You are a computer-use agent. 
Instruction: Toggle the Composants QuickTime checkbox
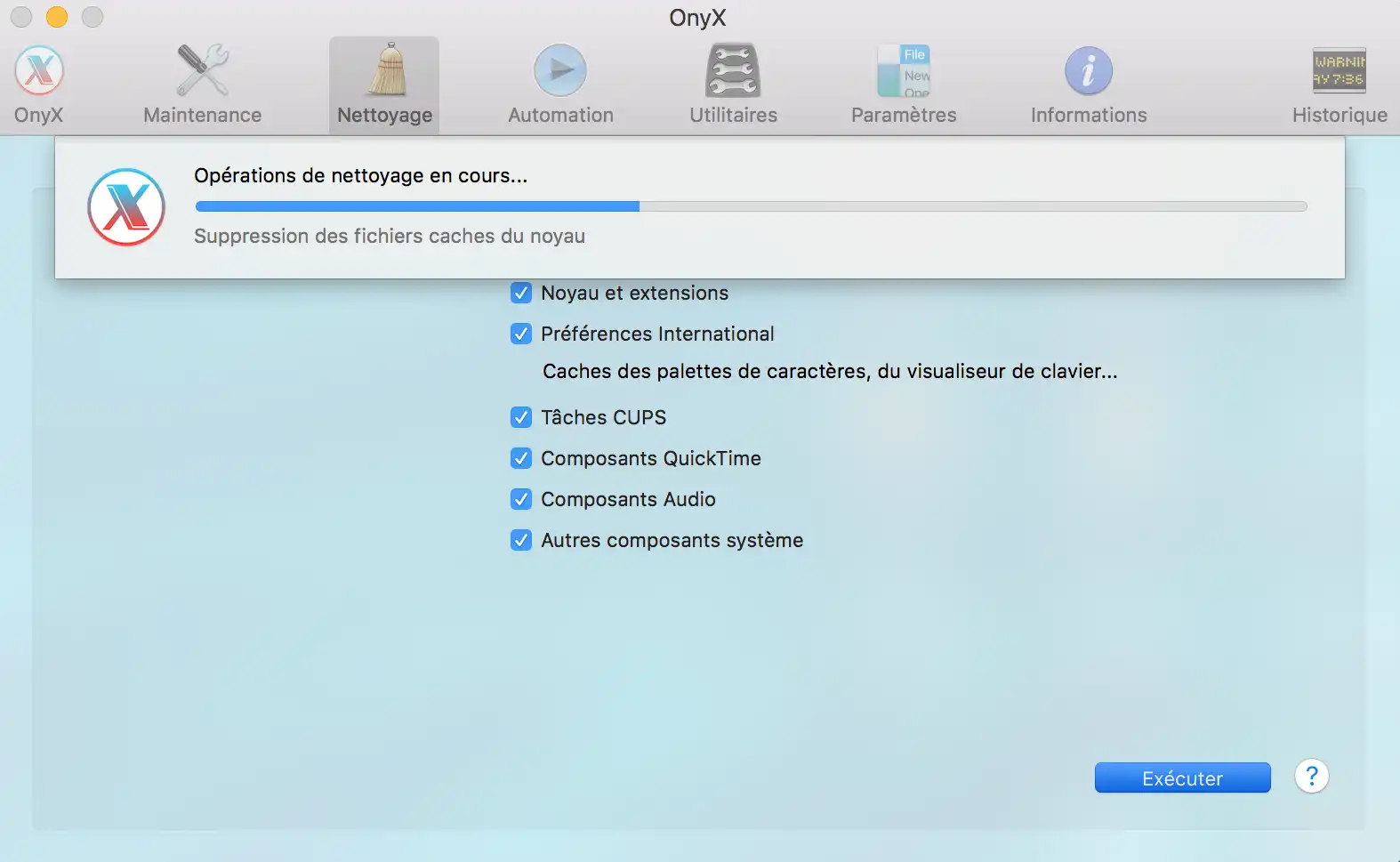pos(521,458)
